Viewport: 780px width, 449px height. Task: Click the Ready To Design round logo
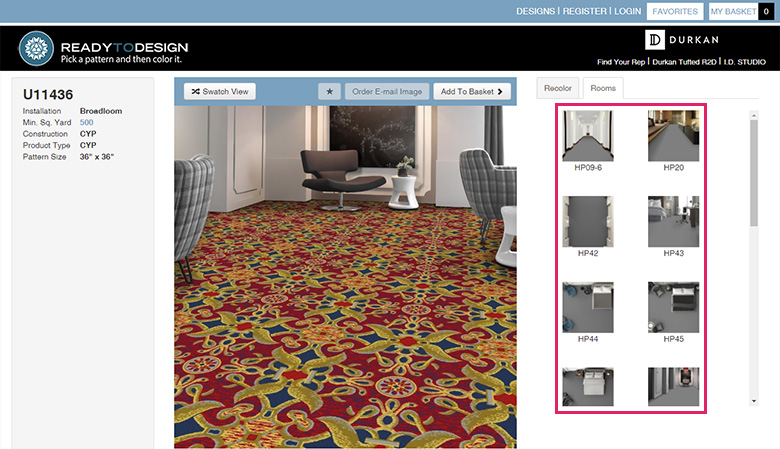pyautogui.click(x=36, y=49)
